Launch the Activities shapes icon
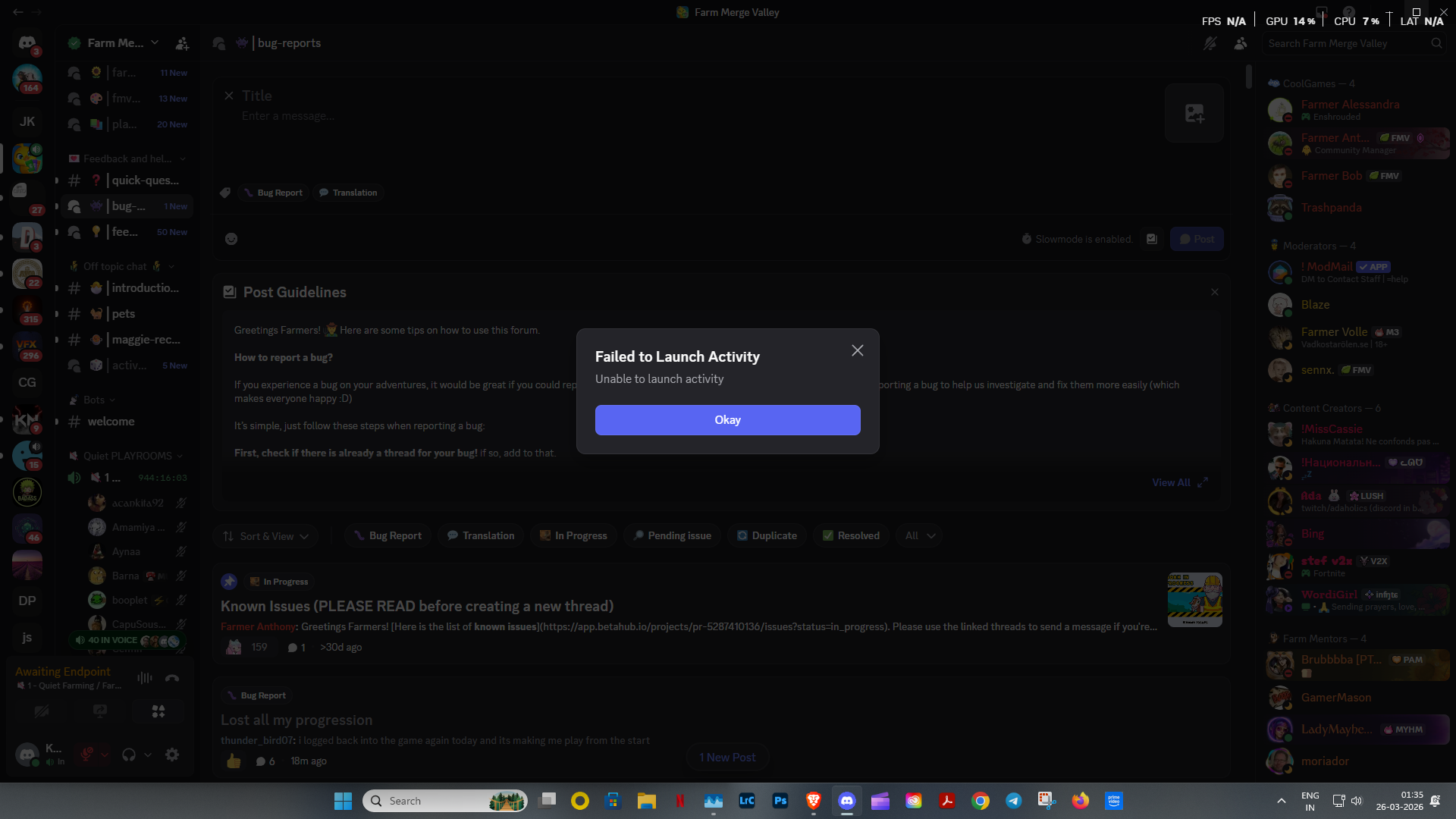 coord(158,711)
